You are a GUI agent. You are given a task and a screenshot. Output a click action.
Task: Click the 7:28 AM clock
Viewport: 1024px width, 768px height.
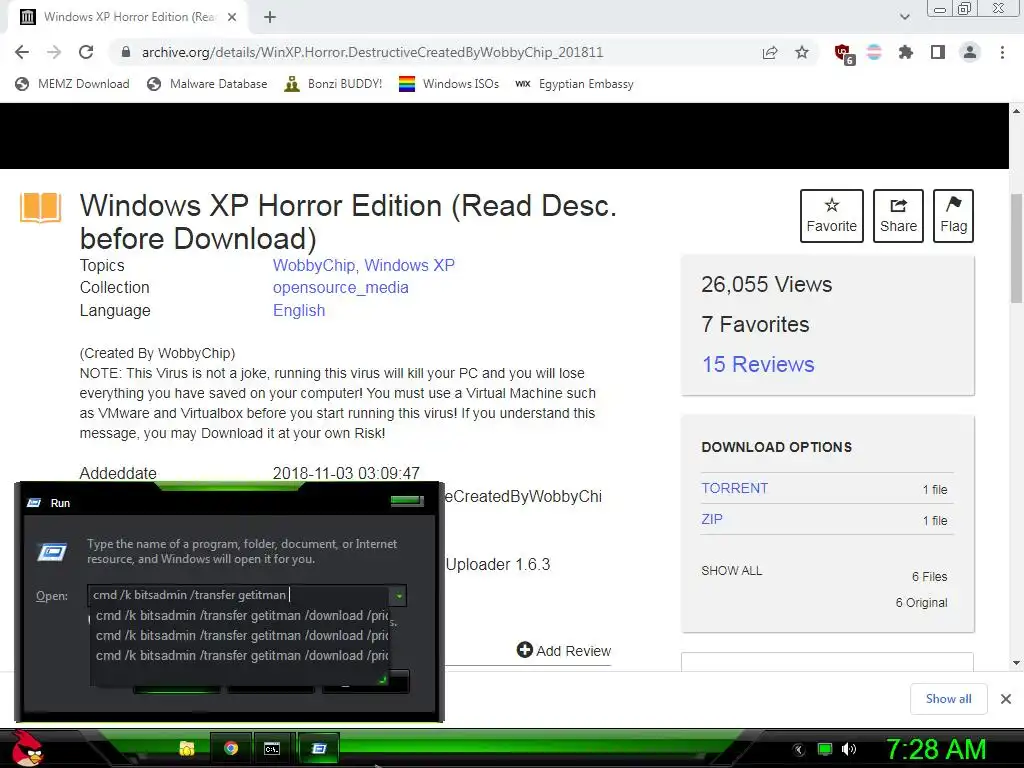click(x=936, y=749)
